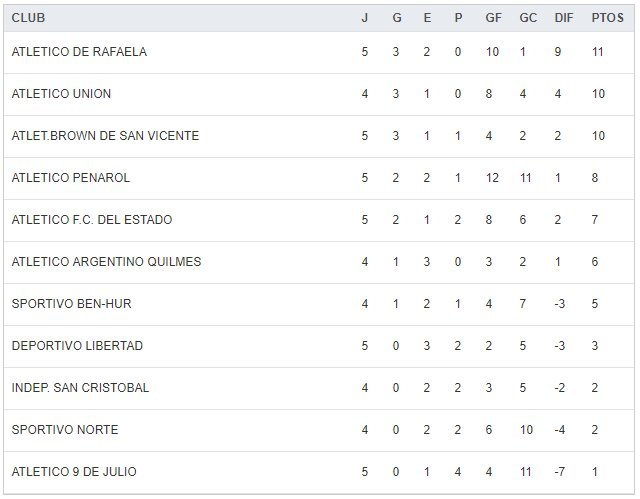
Task: Open the Atletico Penarol club entry
Action: coord(71,178)
